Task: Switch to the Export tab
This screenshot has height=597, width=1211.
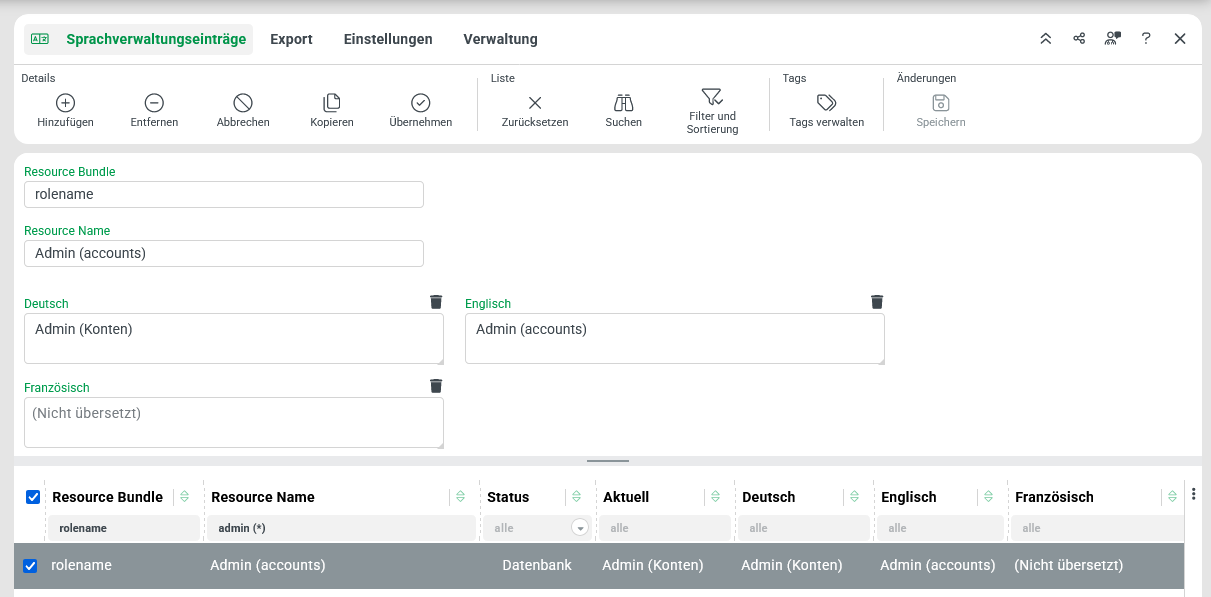Action: coord(291,39)
